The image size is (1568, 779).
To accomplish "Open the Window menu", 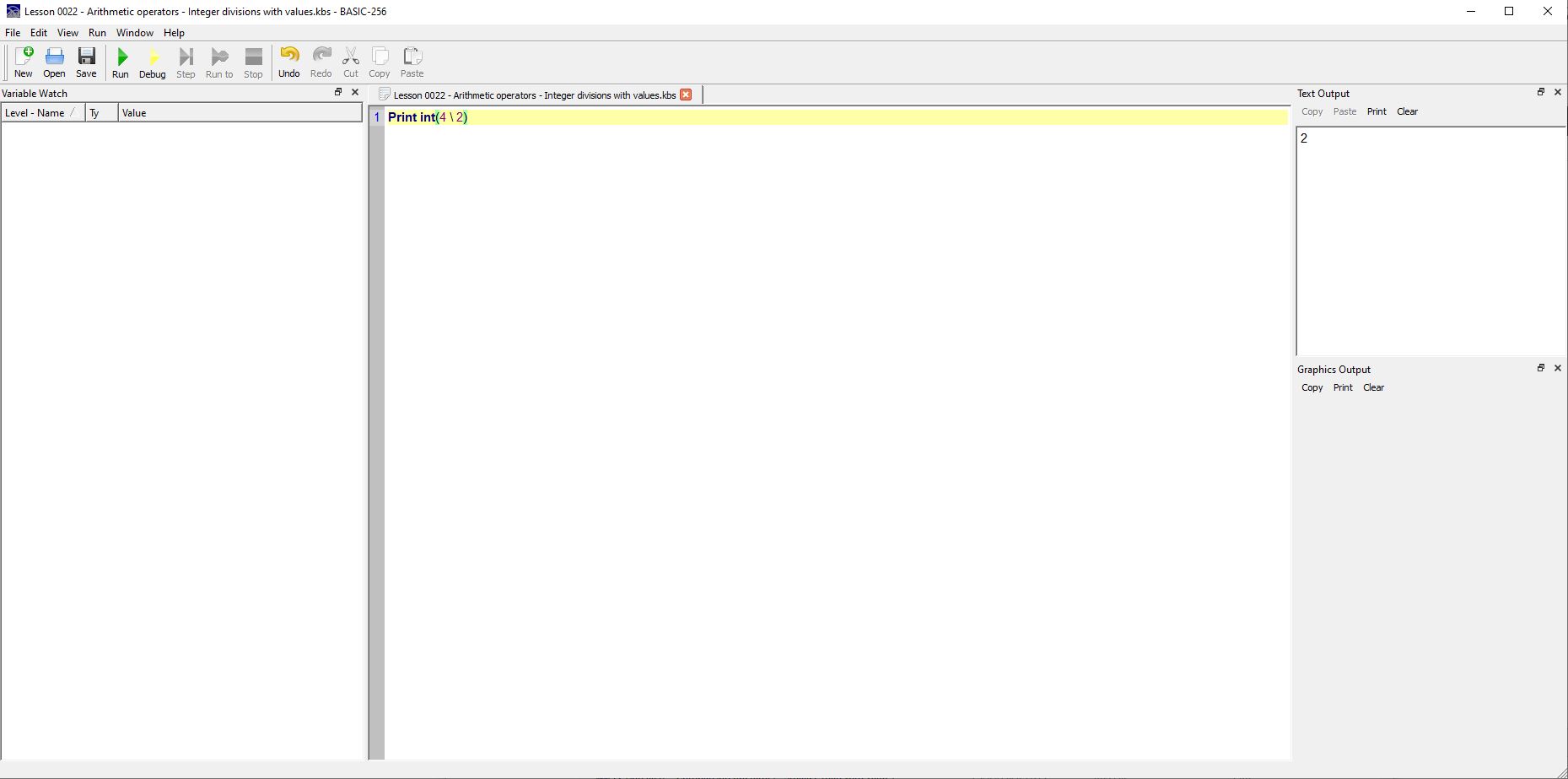I will (x=134, y=33).
